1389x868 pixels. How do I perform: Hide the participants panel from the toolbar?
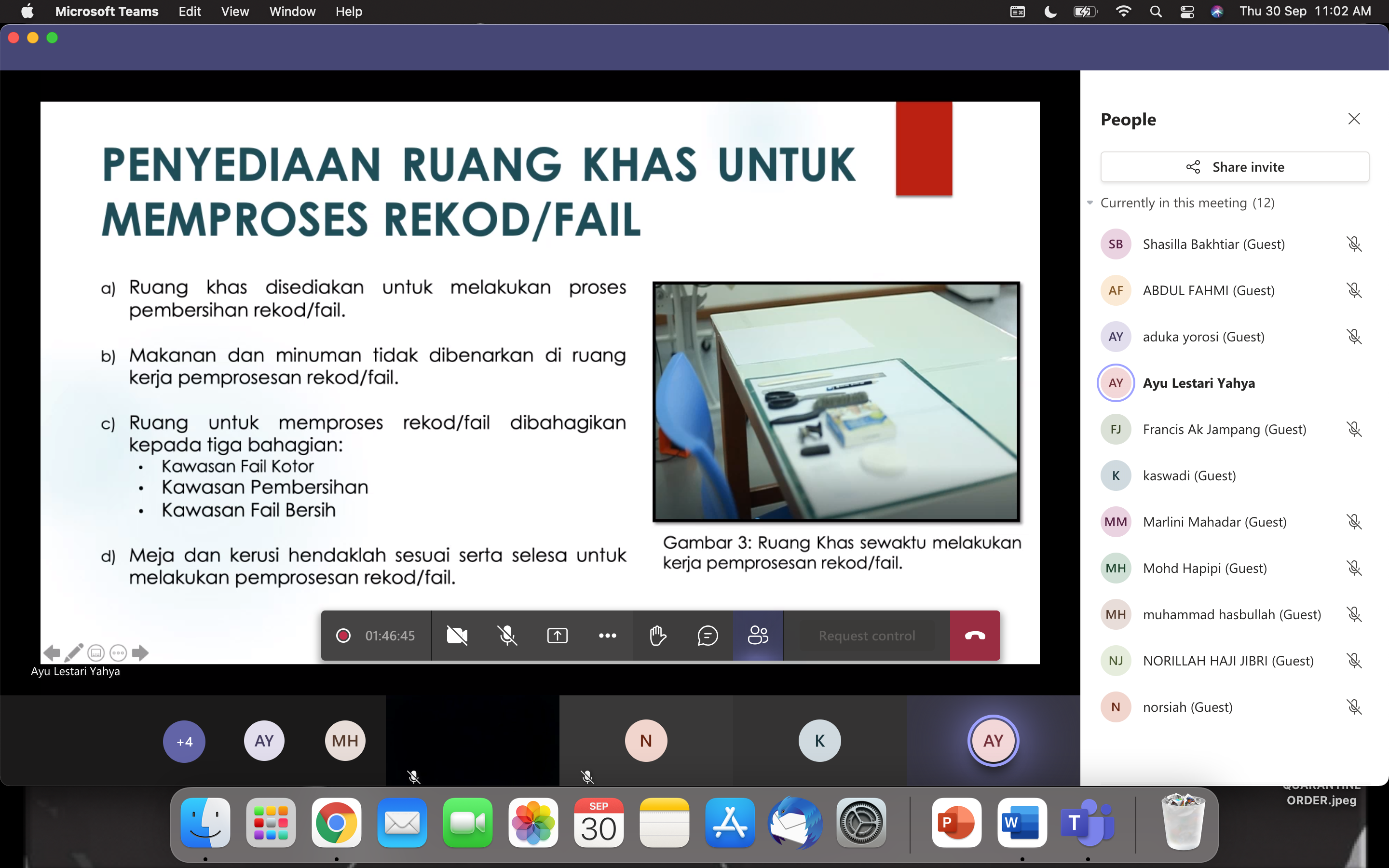[x=758, y=636]
